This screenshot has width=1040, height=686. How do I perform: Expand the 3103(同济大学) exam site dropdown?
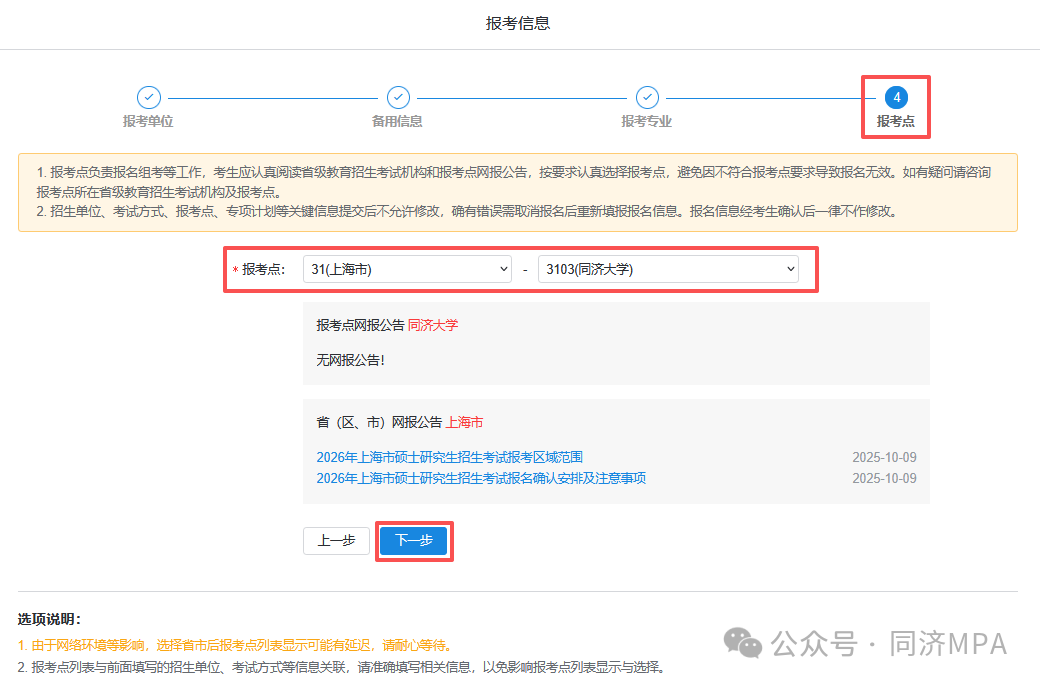point(667,269)
